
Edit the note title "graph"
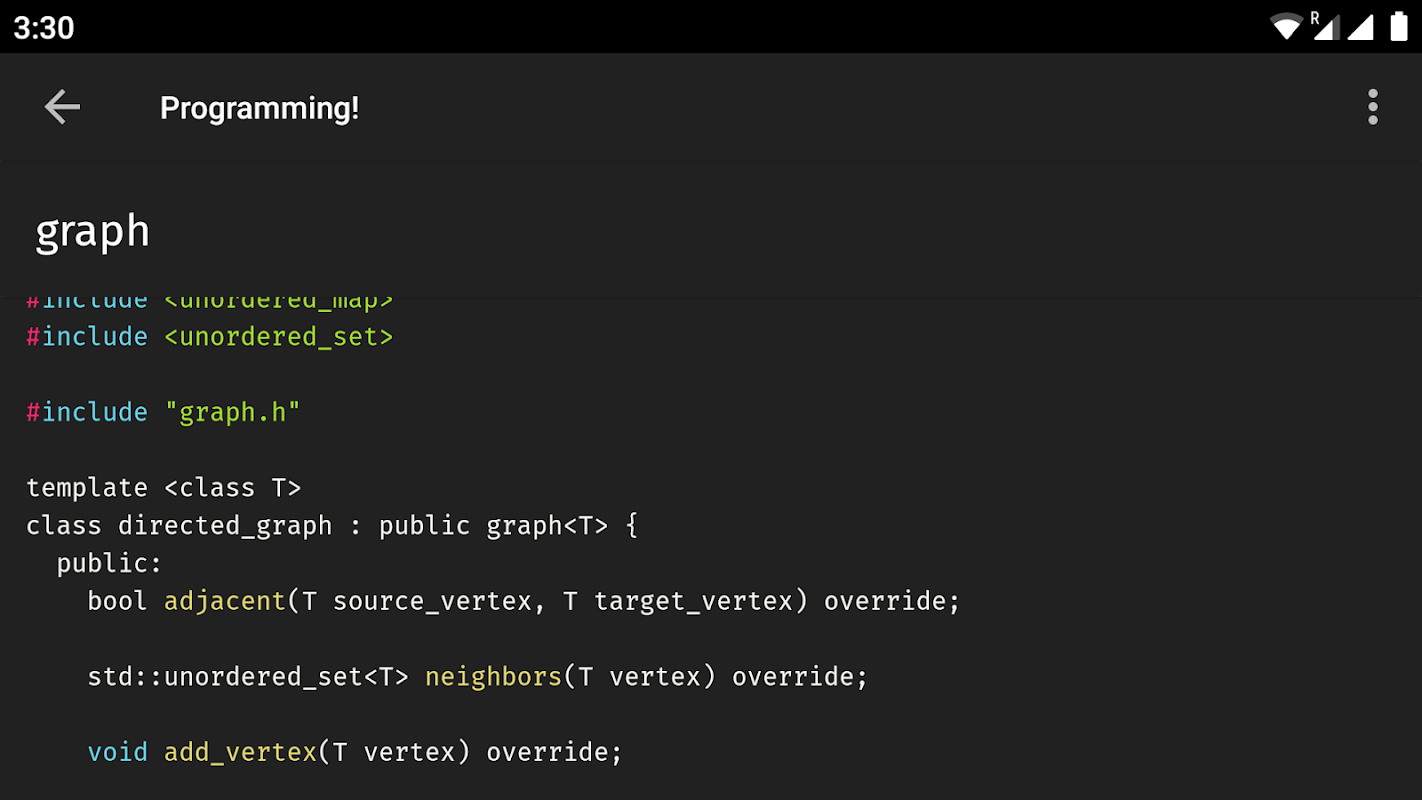point(93,232)
